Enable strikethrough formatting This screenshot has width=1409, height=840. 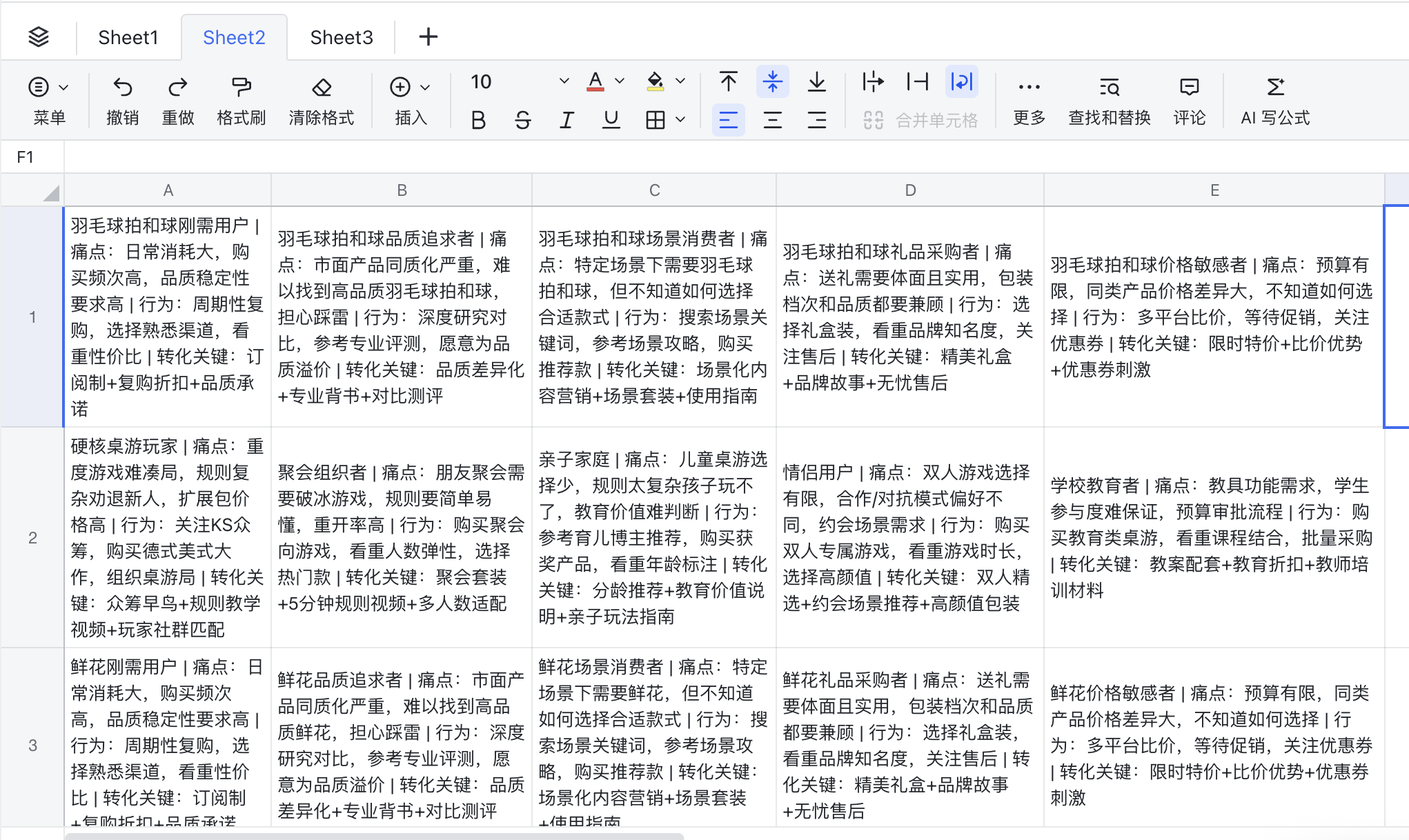coord(522,121)
